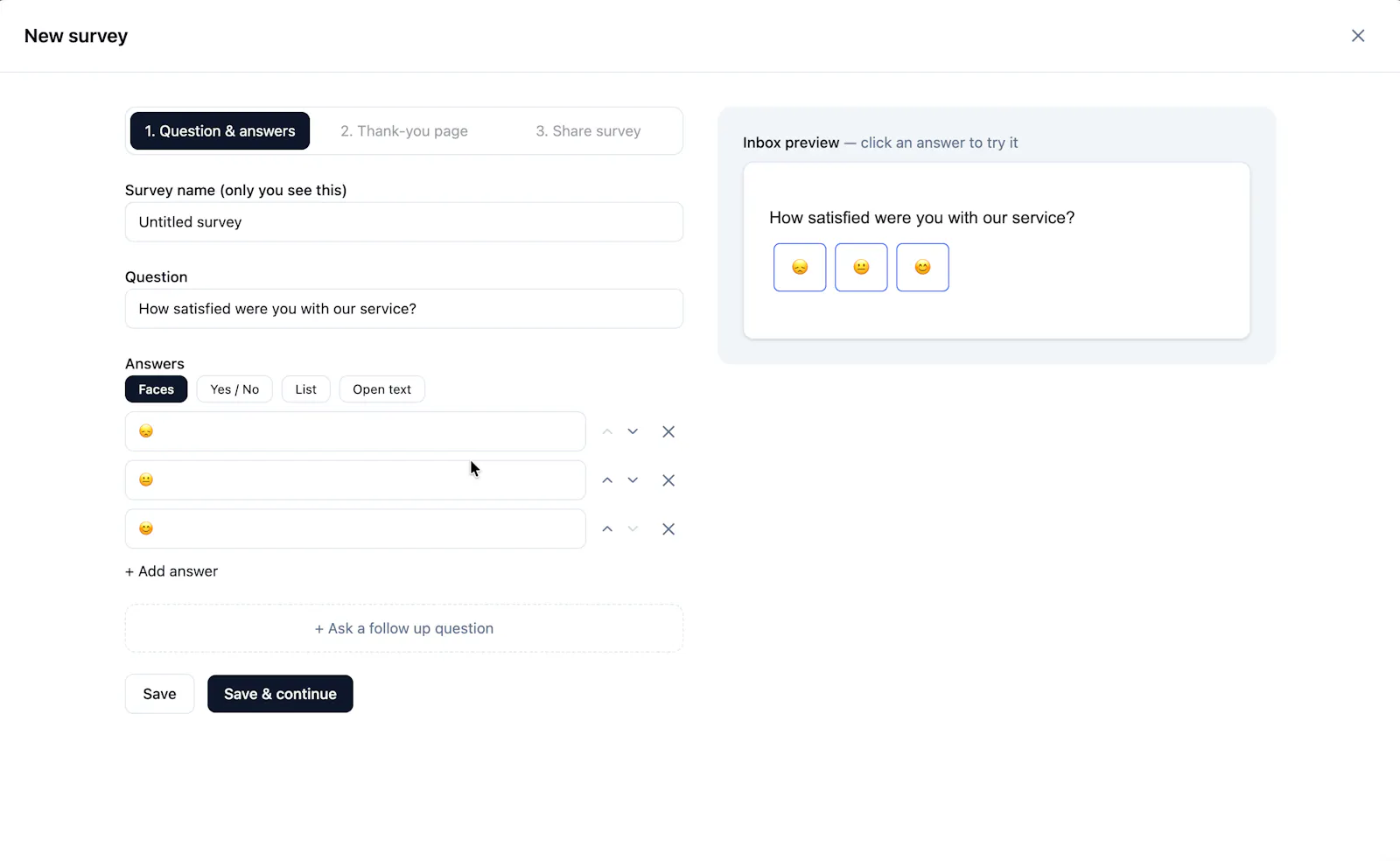Click the neutral face in inbox preview

tap(861, 268)
